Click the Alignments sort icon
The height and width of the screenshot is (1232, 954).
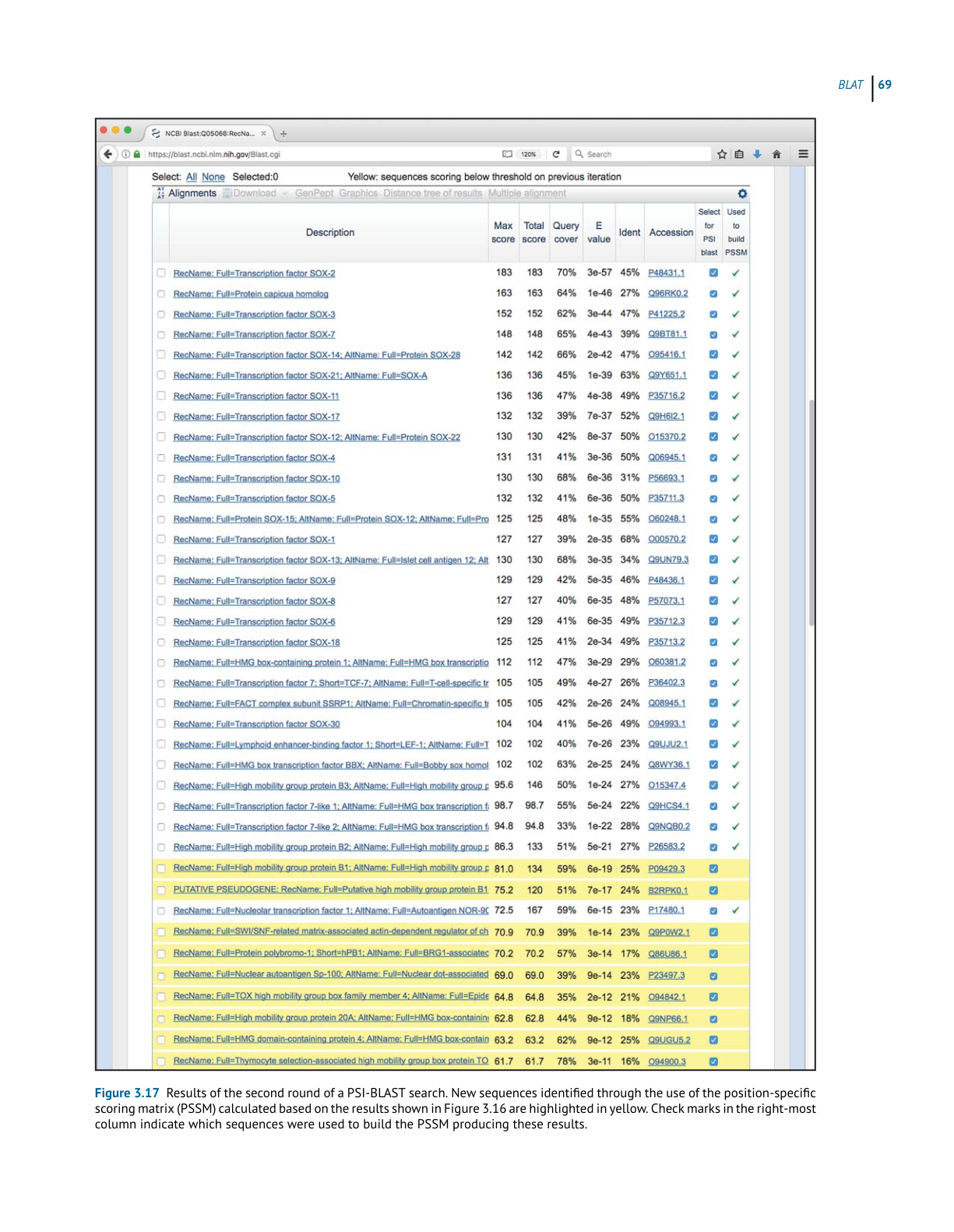pyautogui.click(x=160, y=193)
